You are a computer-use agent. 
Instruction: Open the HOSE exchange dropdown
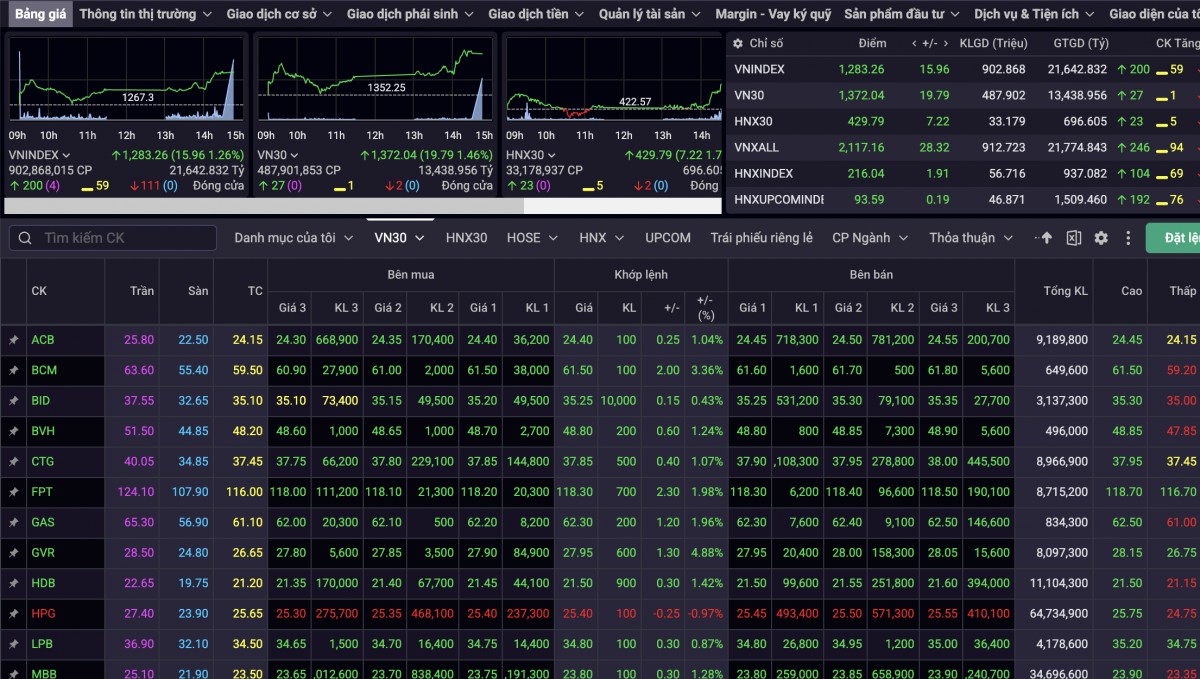[532, 238]
